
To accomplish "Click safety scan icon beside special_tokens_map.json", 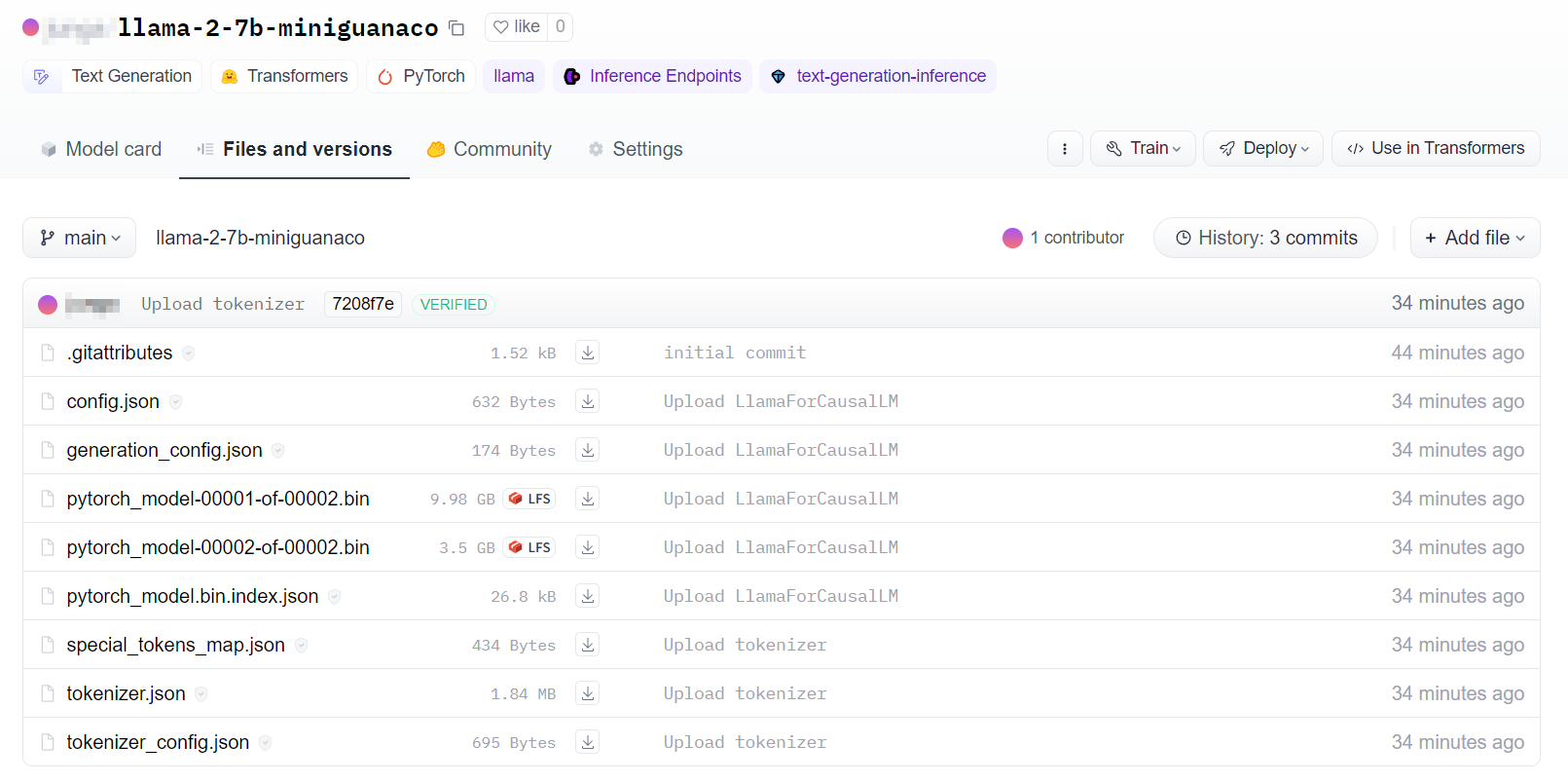I will point(302,646).
